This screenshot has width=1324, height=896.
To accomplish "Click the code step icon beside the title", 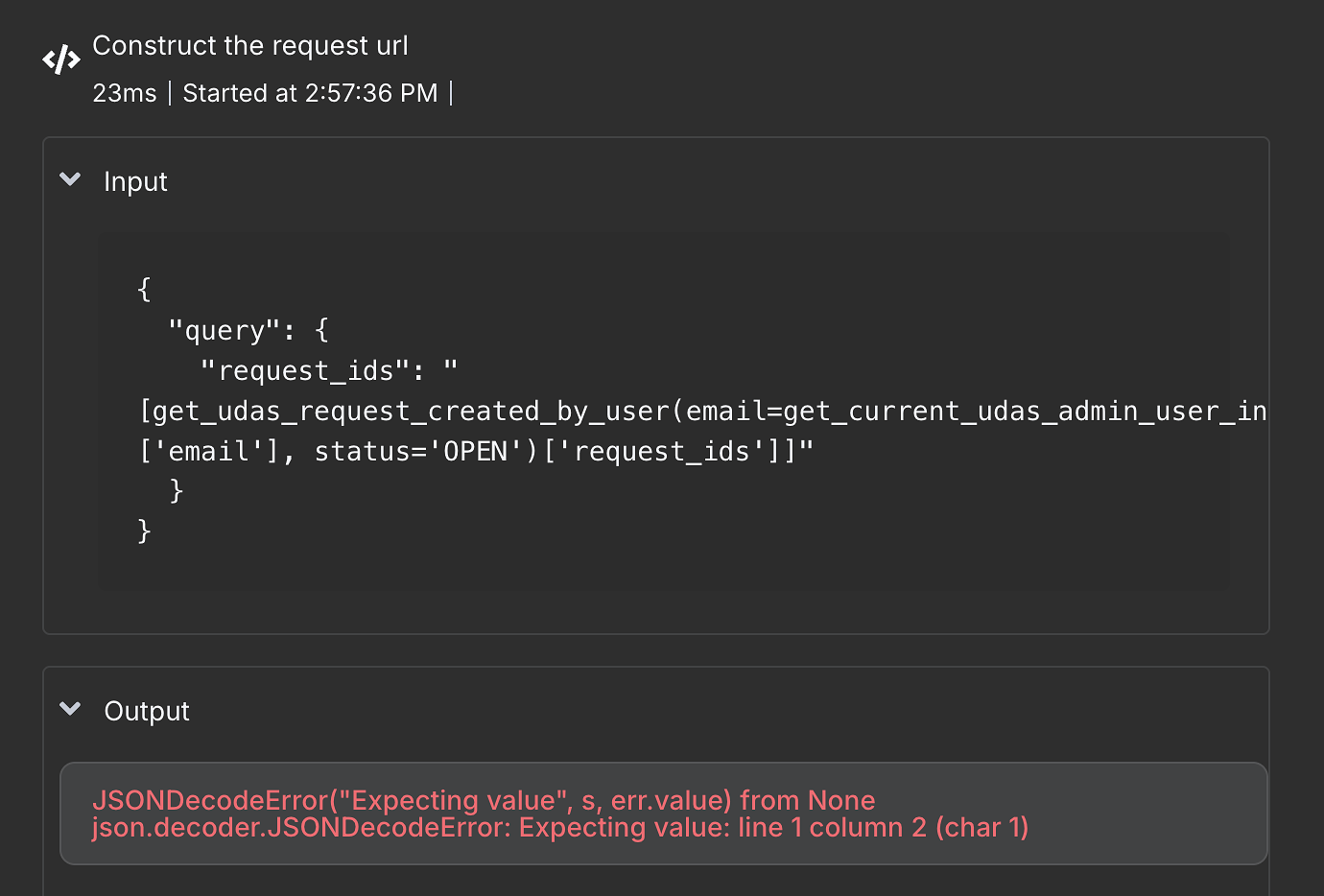I will click(x=60, y=59).
